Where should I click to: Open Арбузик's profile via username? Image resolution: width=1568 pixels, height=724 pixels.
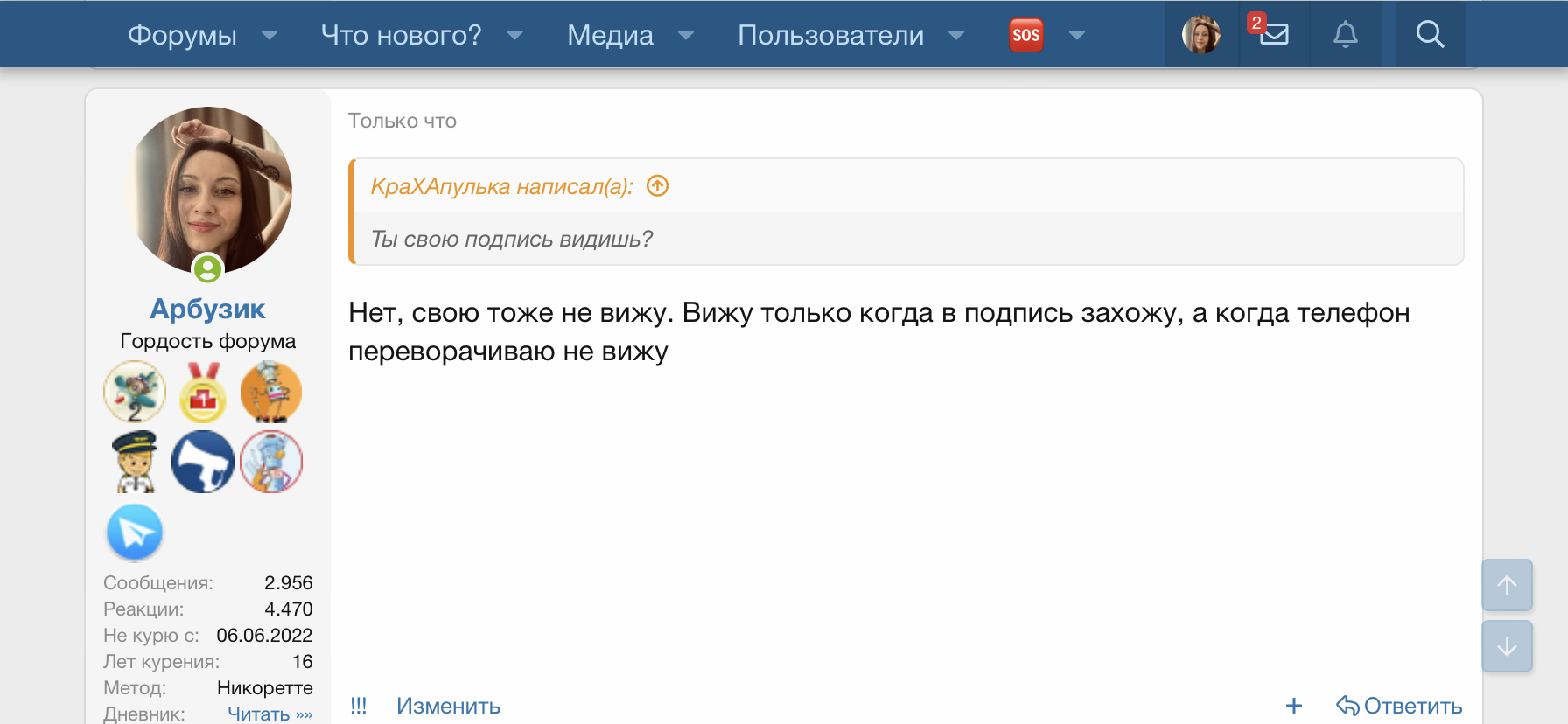pos(207,309)
